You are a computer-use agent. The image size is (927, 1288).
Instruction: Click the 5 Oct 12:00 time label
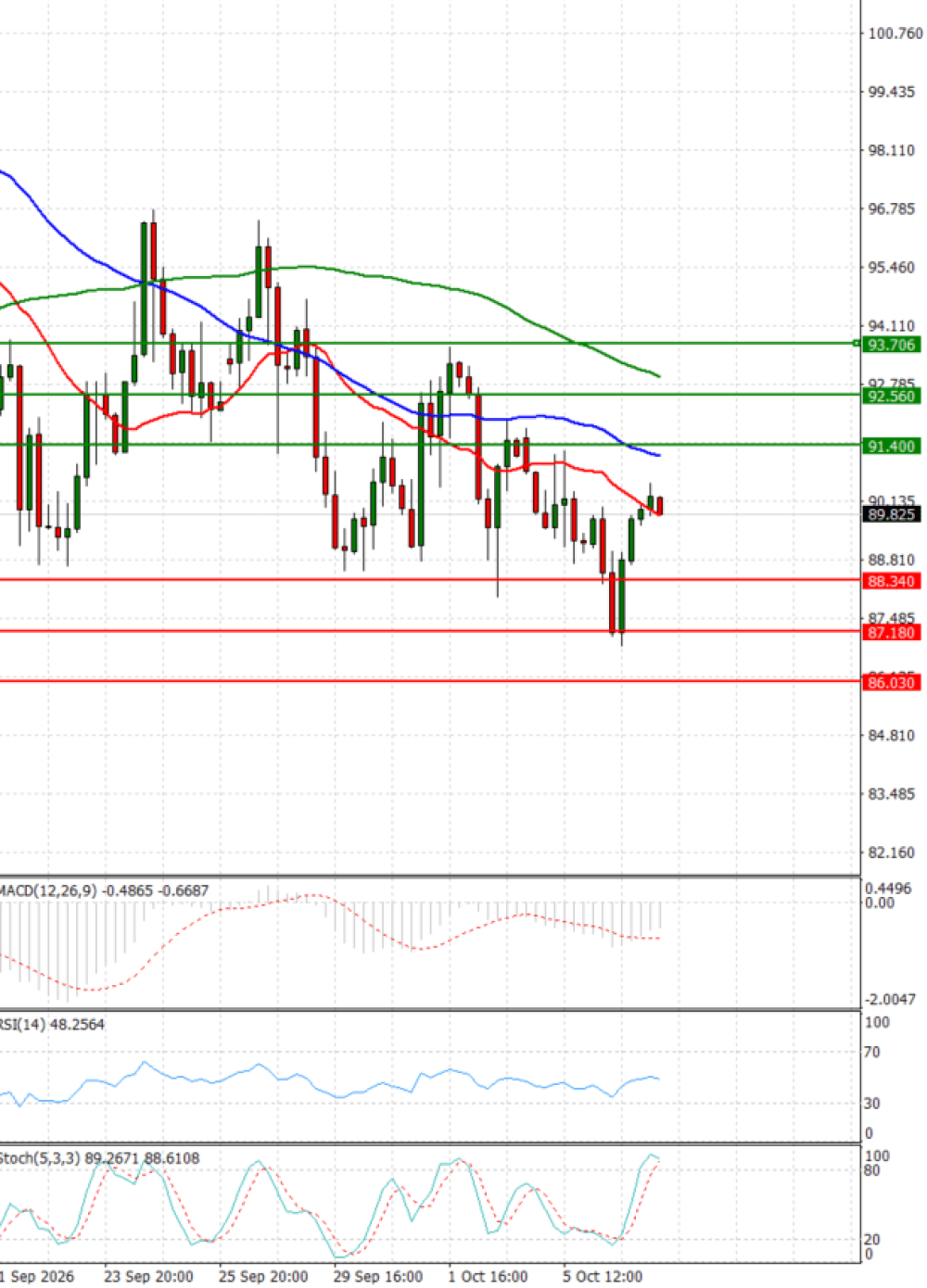[x=603, y=1276]
